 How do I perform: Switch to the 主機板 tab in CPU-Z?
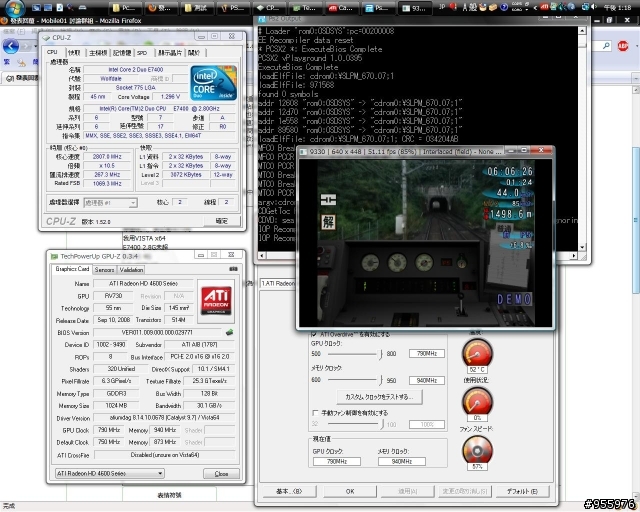98,53
